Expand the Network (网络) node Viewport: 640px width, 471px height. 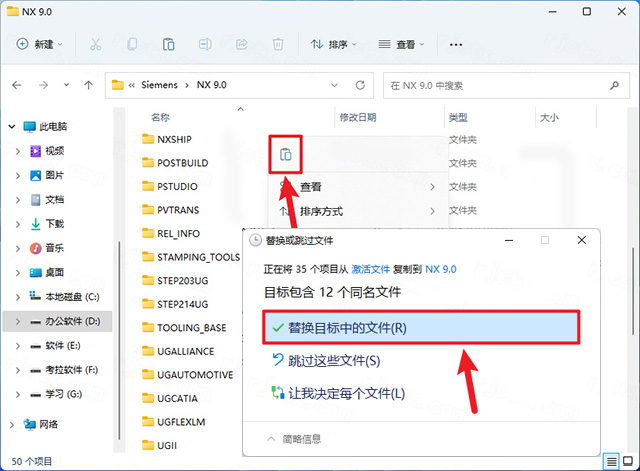coord(12,425)
